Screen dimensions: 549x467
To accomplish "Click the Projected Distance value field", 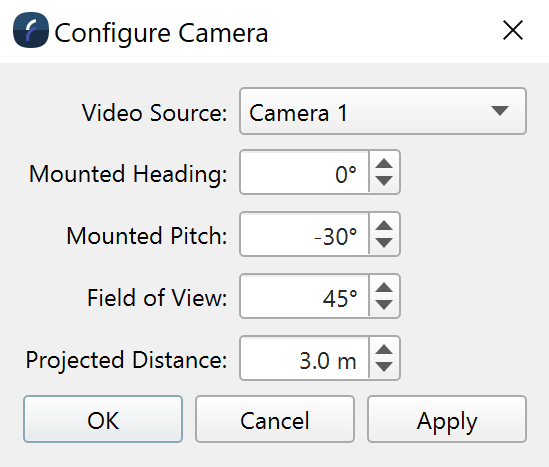I will point(304,358).
